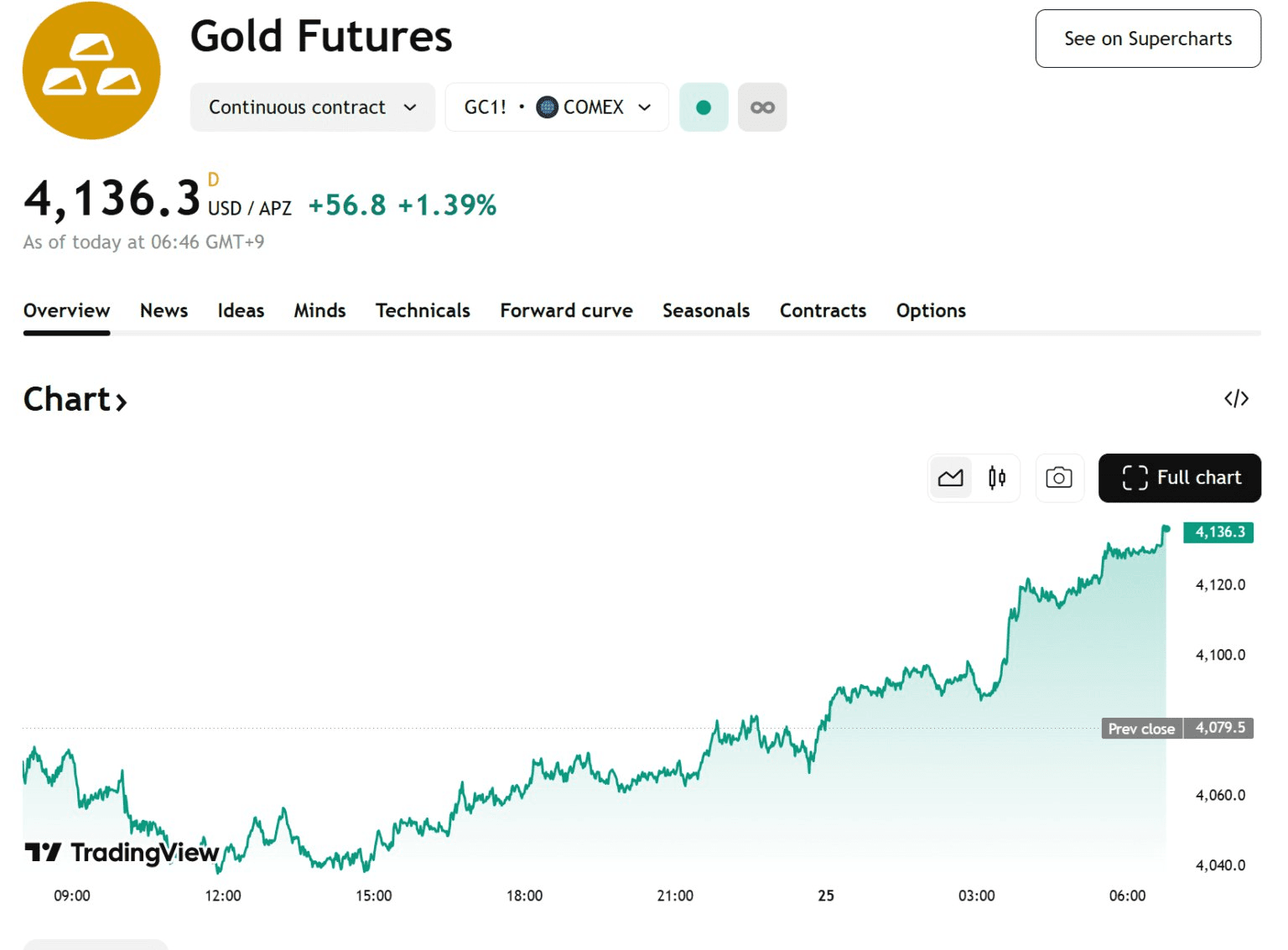Screen dimensions: 1288x950
Task: Open the Chart section chevron
Action: pyautogui.click(x=122, y=402)
